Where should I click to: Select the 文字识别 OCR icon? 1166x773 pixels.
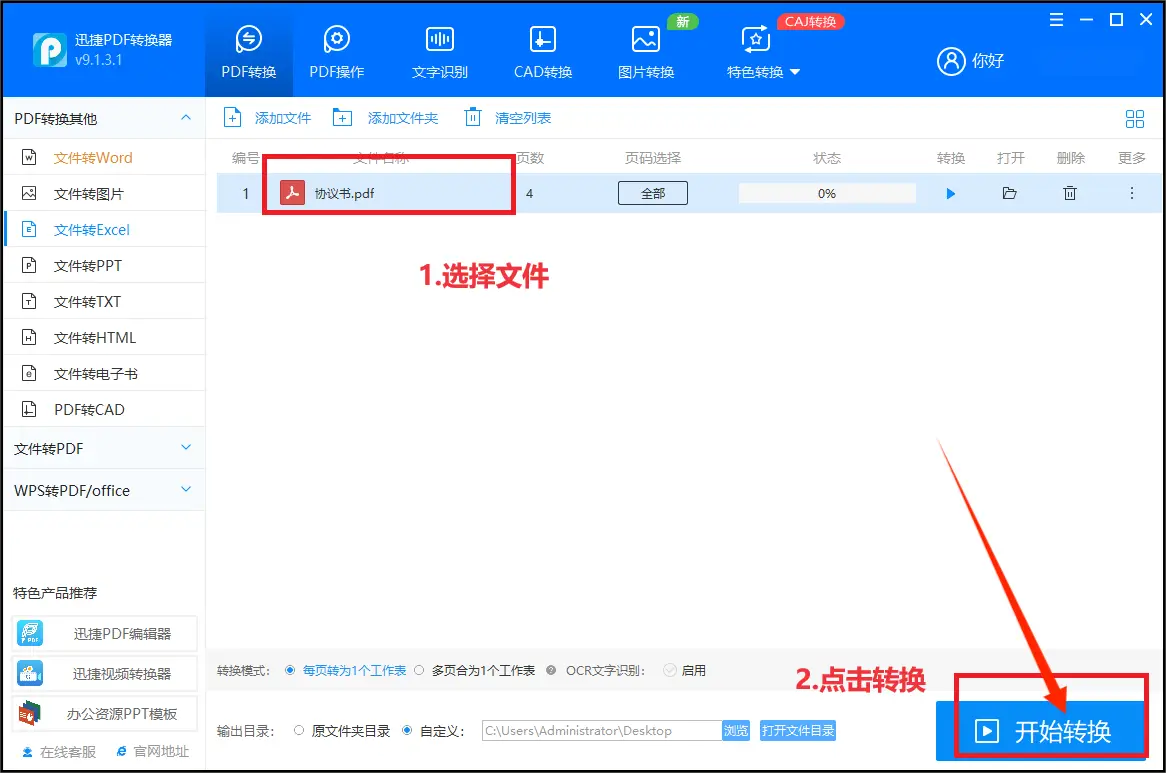[439, 52]
